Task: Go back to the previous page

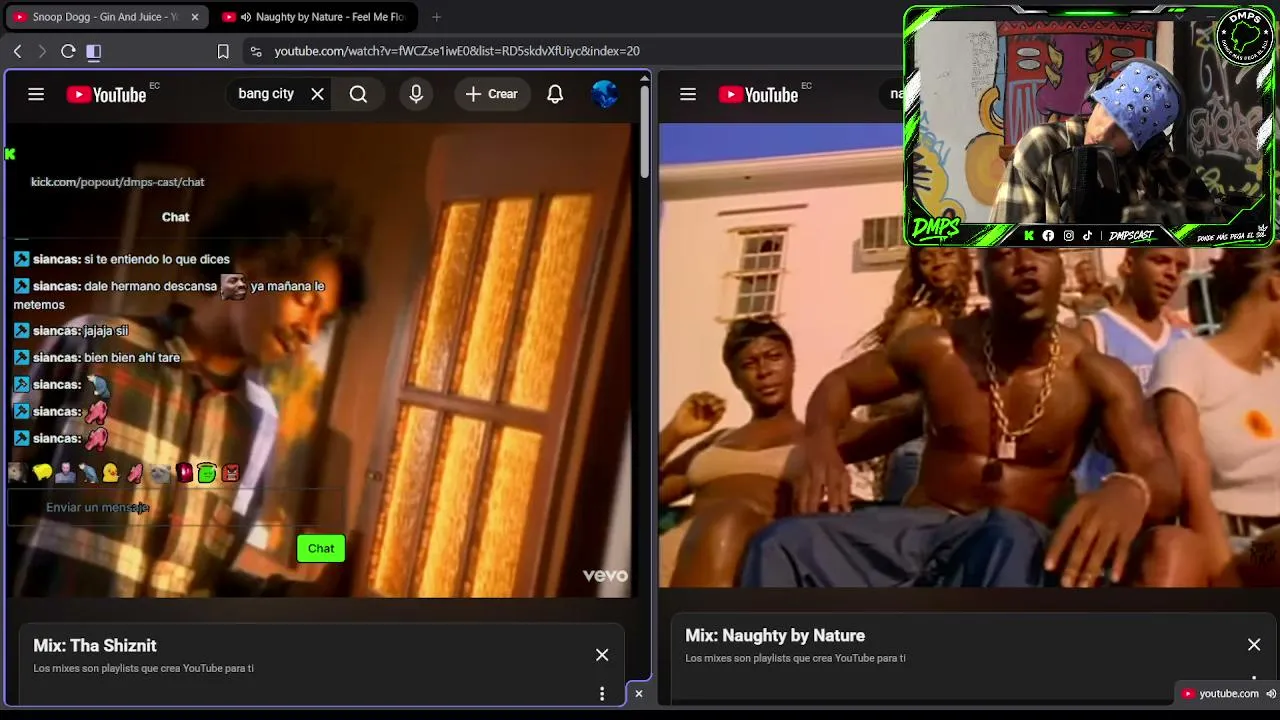Action: pos(18,51)
